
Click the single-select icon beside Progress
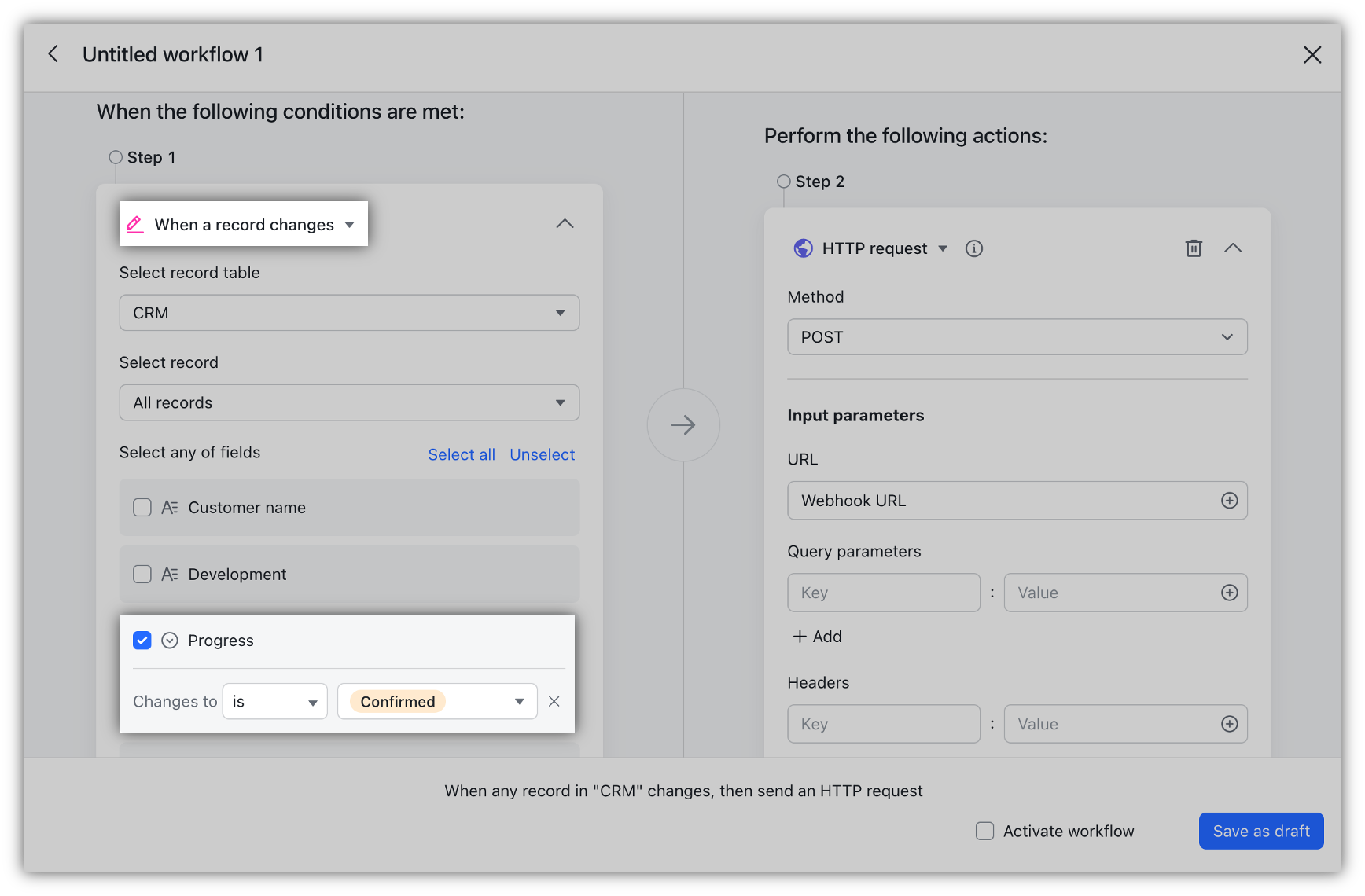click(x=169, y=640)
